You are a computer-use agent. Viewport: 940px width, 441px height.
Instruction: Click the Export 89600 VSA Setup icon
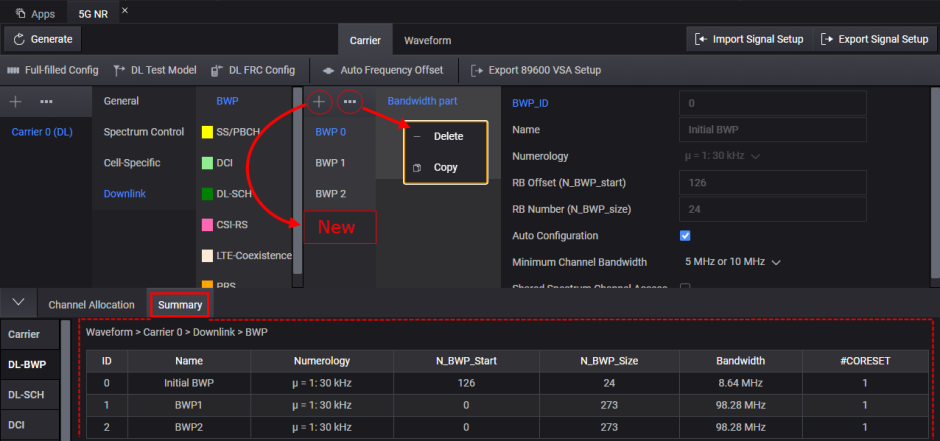point(477,71)
